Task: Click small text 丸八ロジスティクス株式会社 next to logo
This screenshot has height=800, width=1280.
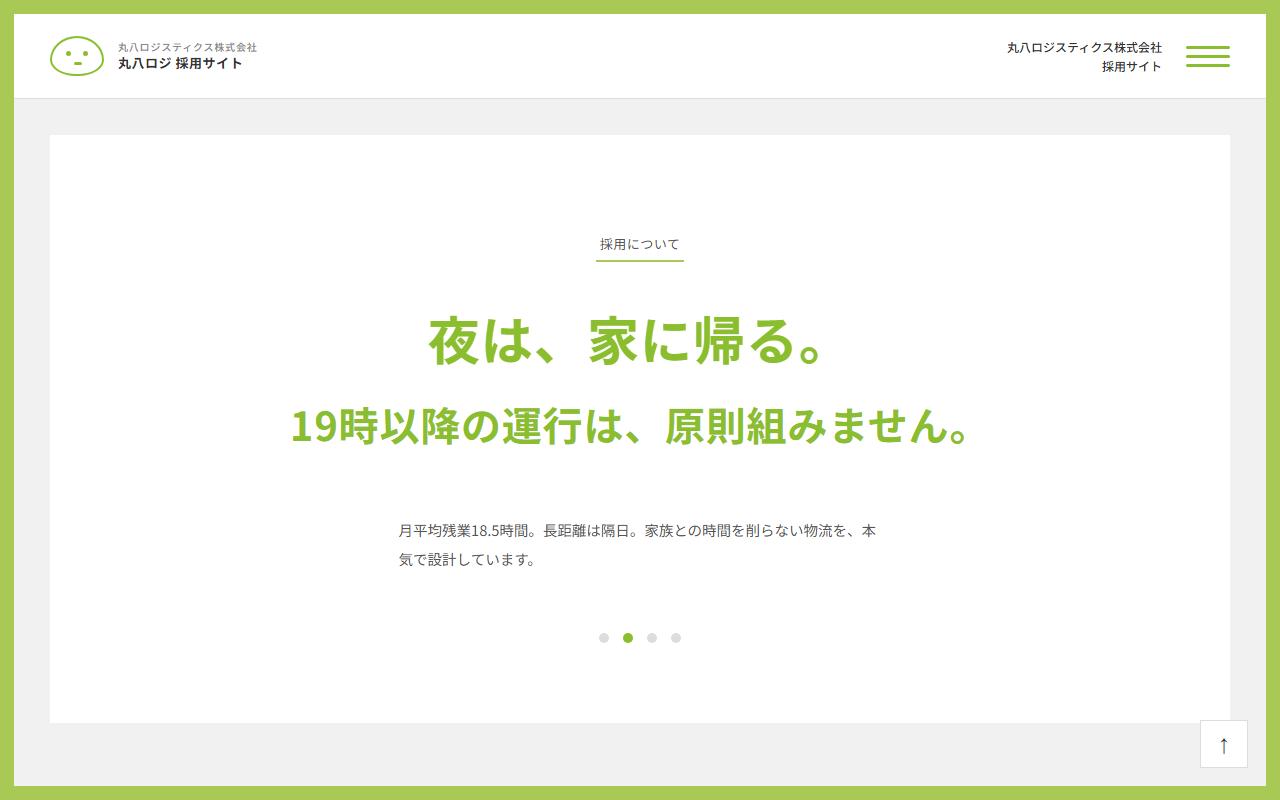Action: click(x=187, y=47)
